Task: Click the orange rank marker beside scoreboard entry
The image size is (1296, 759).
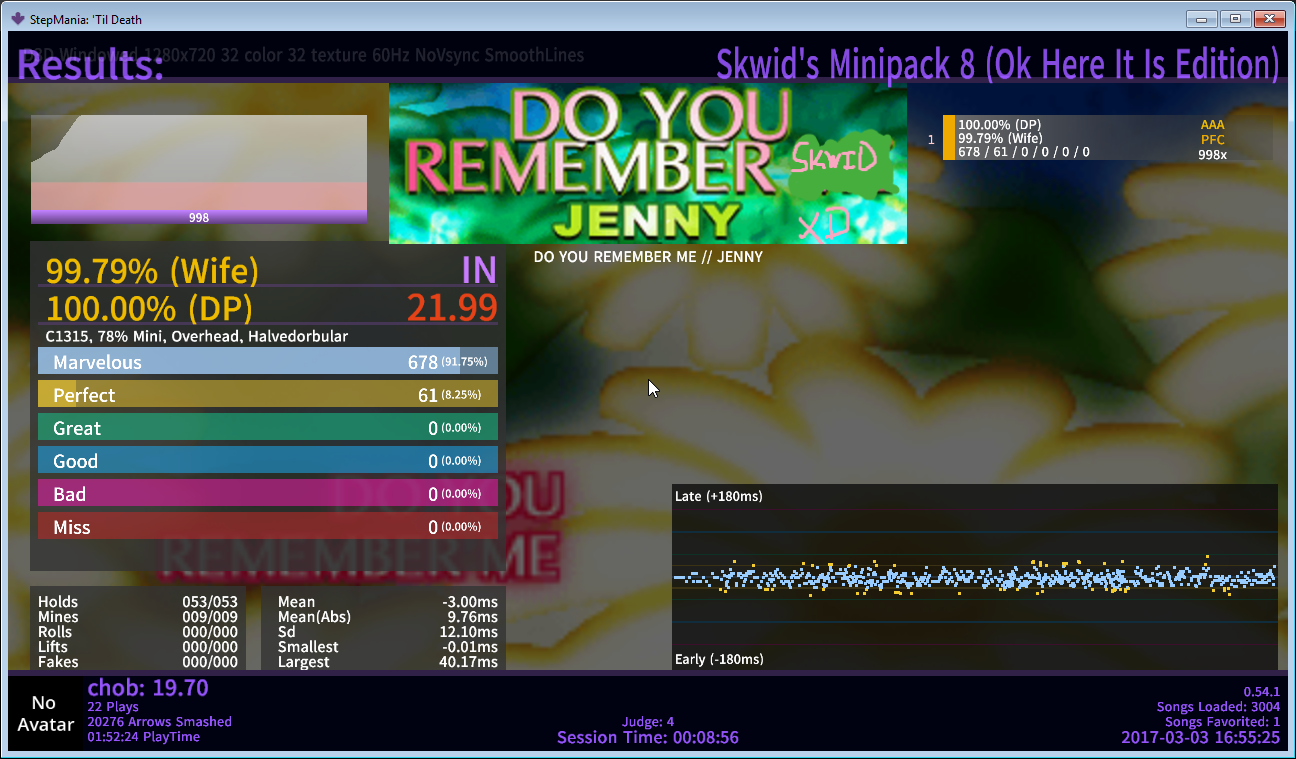Action: (x=948, y=138)
